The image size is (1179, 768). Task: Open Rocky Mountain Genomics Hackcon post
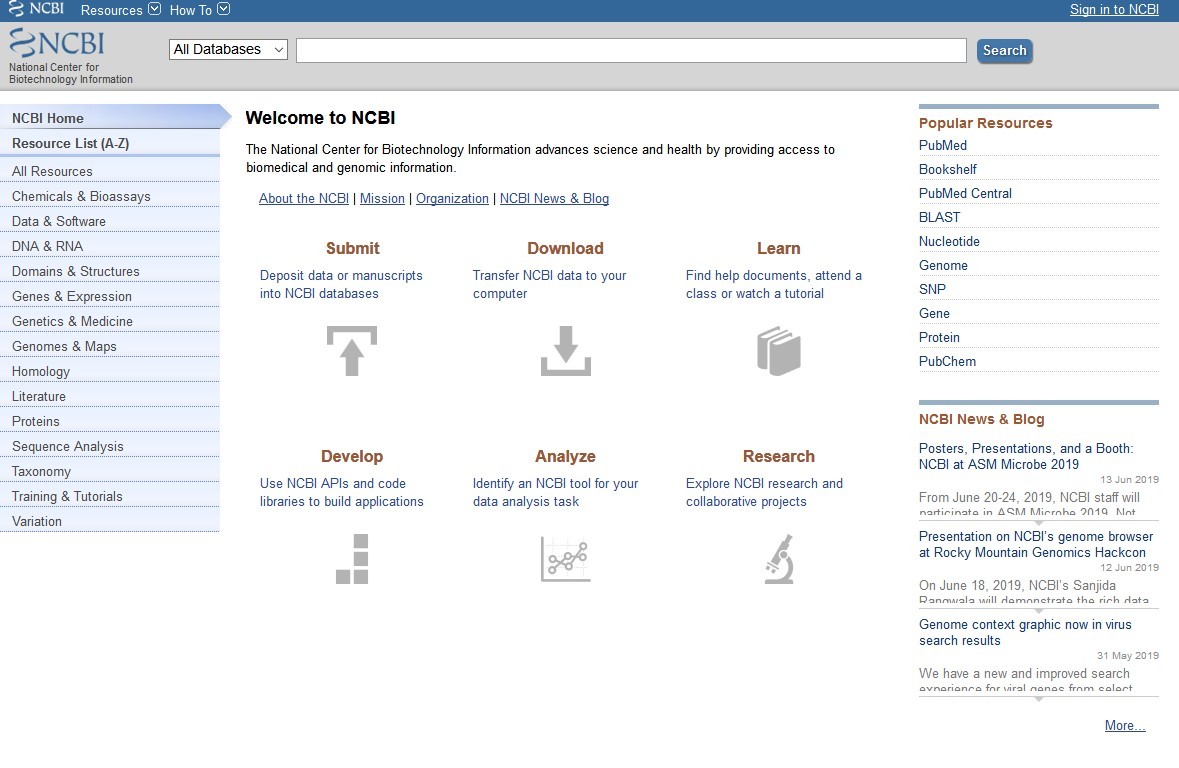(1035, 545)
